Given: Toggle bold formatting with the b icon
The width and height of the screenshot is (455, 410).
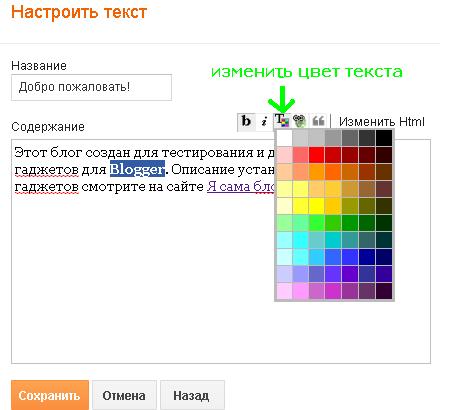Looking at the screenshot, I should pos(246,121).
